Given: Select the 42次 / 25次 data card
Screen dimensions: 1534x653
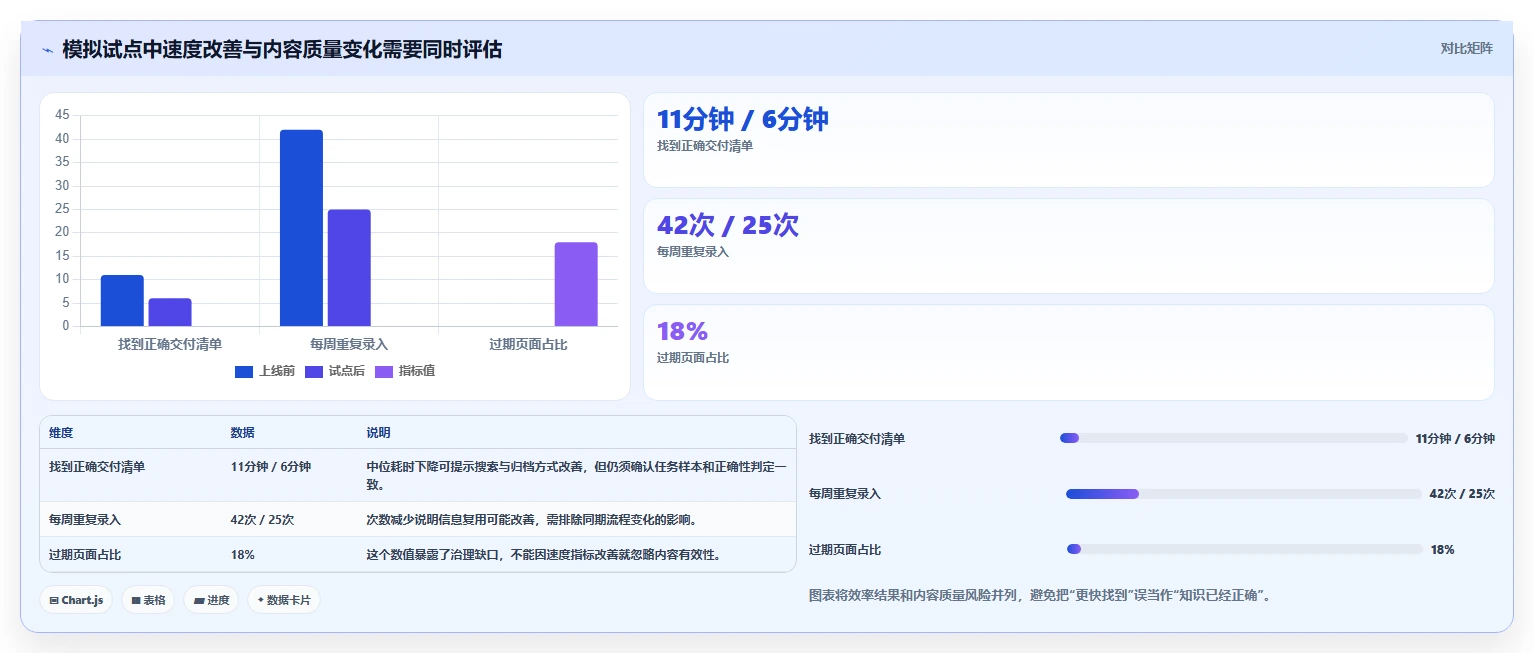Looking at the screenshot, I should click(1068, 246).
